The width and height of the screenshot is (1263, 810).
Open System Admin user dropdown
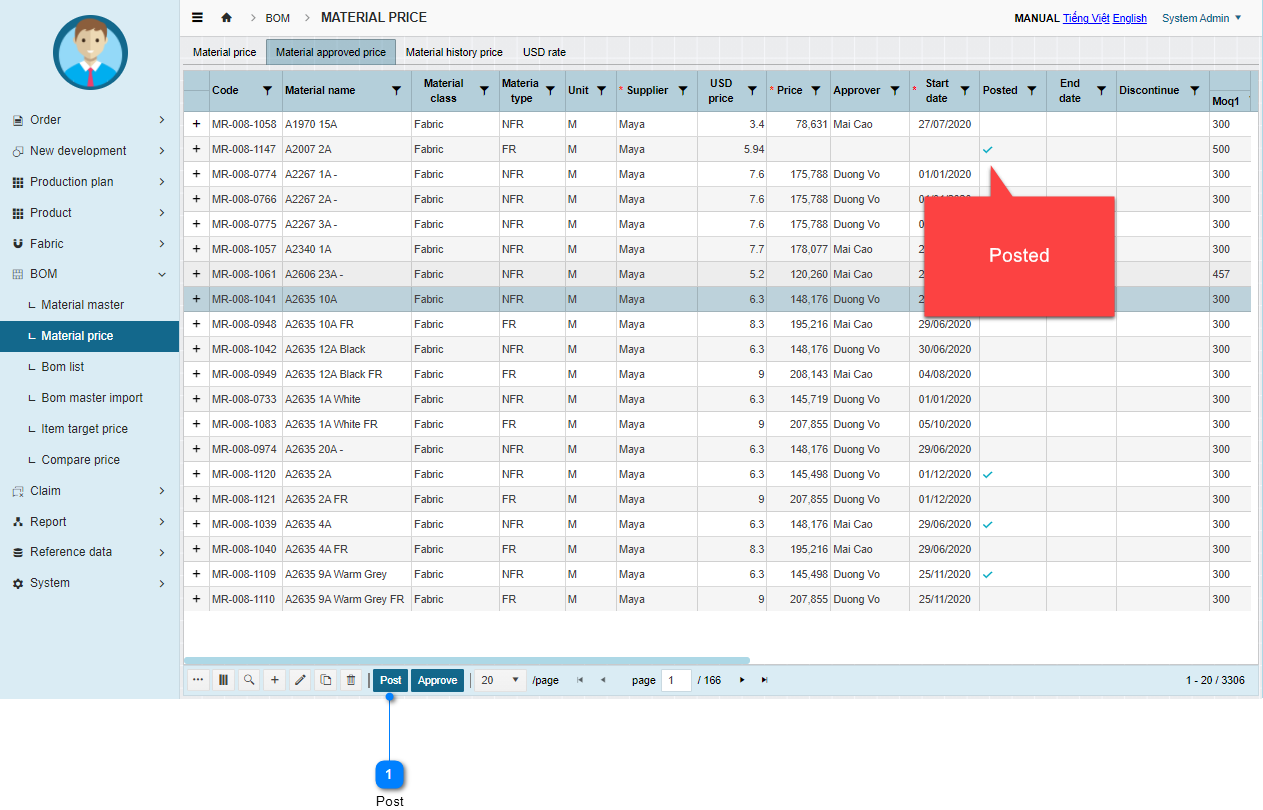point(1202,18)
